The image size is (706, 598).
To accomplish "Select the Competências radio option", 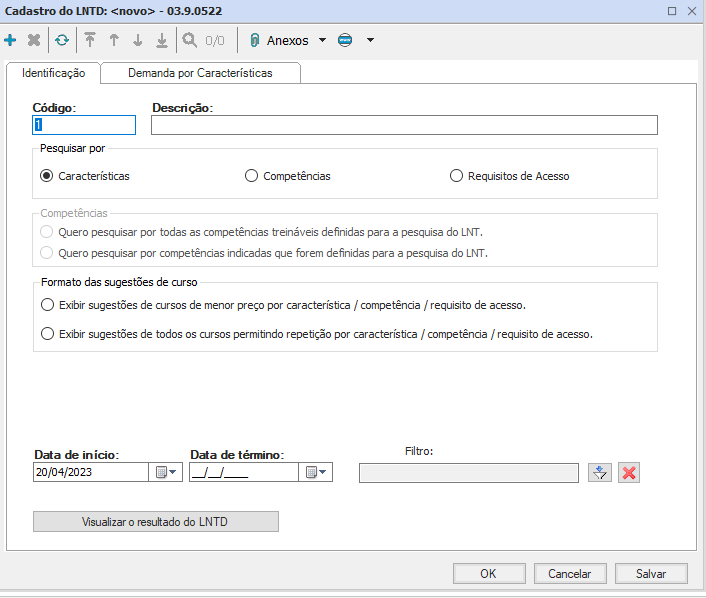I will tap(252, 176).
